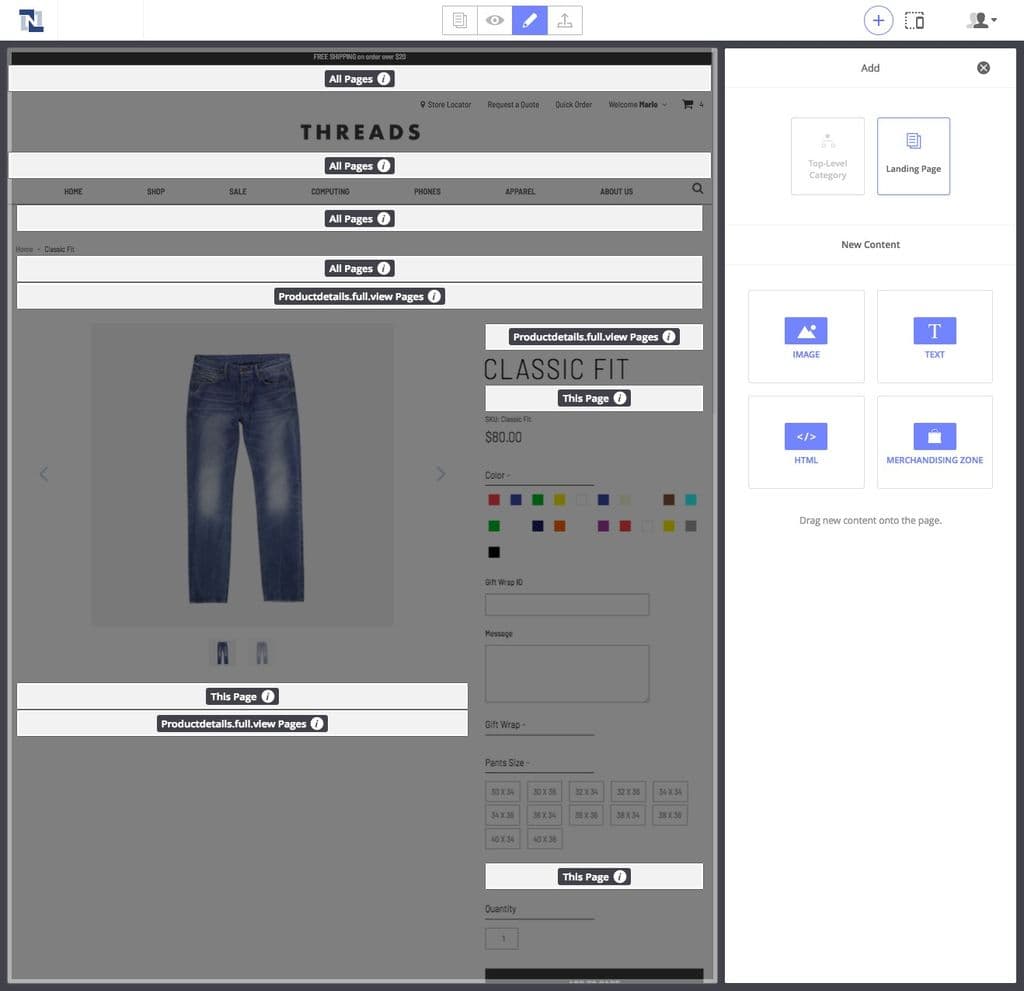Image resolution: width=1024 pixels, height=991 pixels.
Task: Info icon on This Page area above Quantity
Action: [x=620, y=877]
